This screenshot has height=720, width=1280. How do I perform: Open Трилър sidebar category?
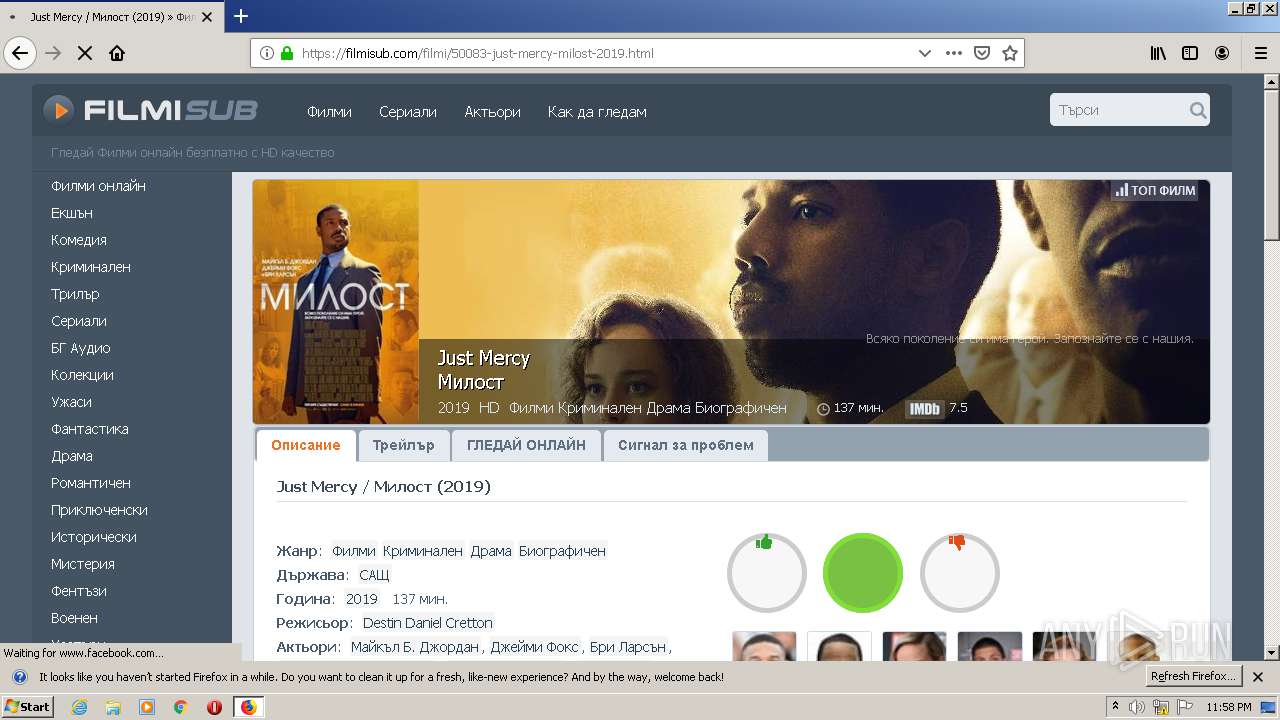[x=75, y=294]
